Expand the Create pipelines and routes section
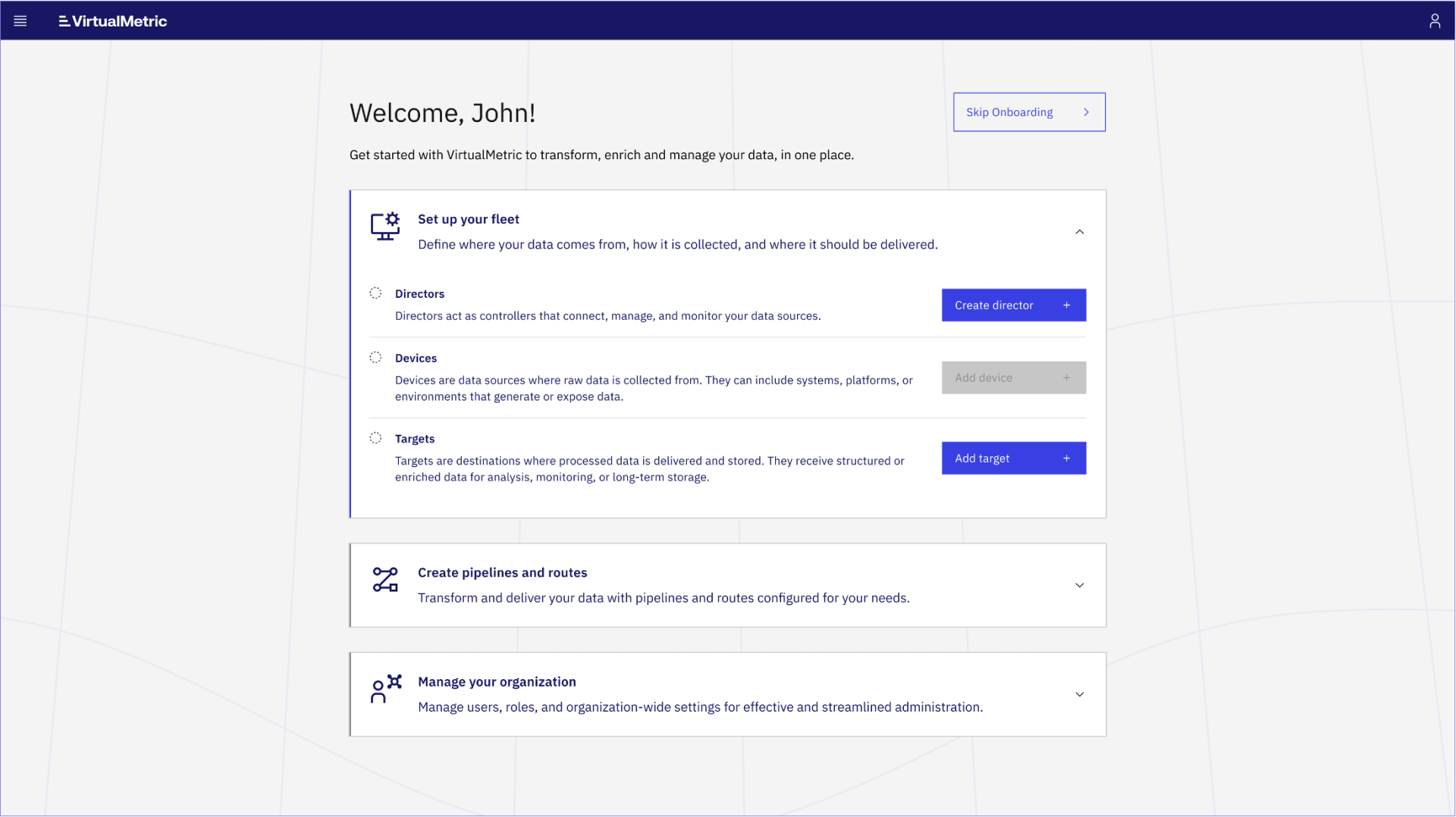This screenshot has height=817, width=1456. [1079, 585]
